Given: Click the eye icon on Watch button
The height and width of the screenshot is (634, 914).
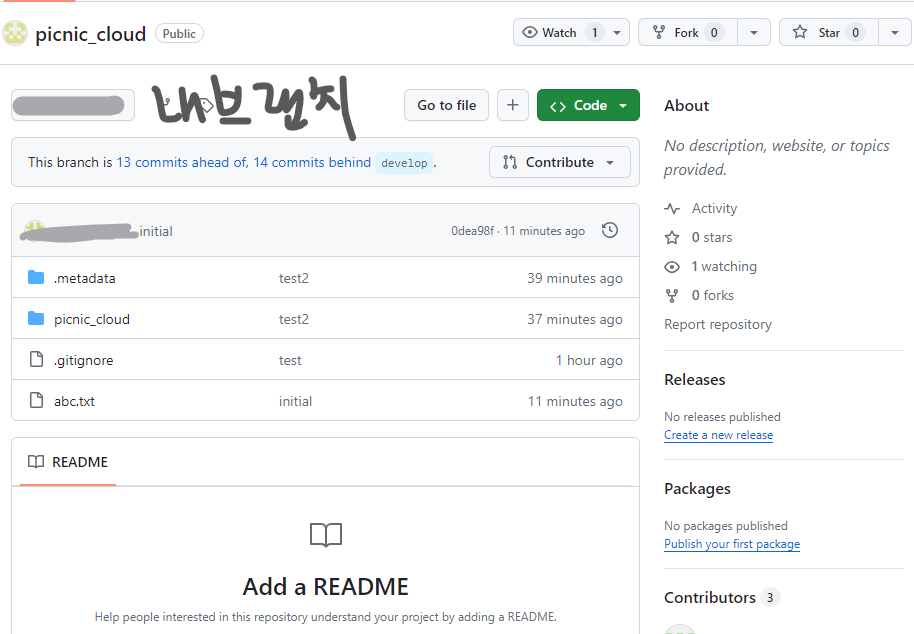Looking at the screenshot, I should (x=529, y=32).
